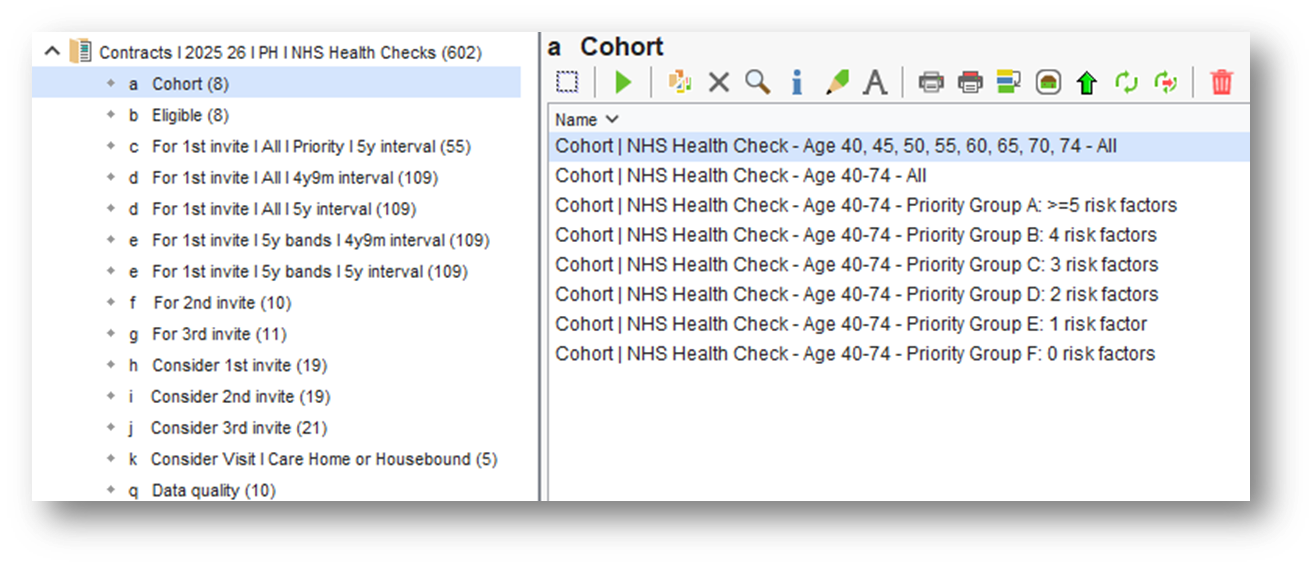Select 'q Data quality (10)' folder
1315x566 pixels.
[202, 490]
